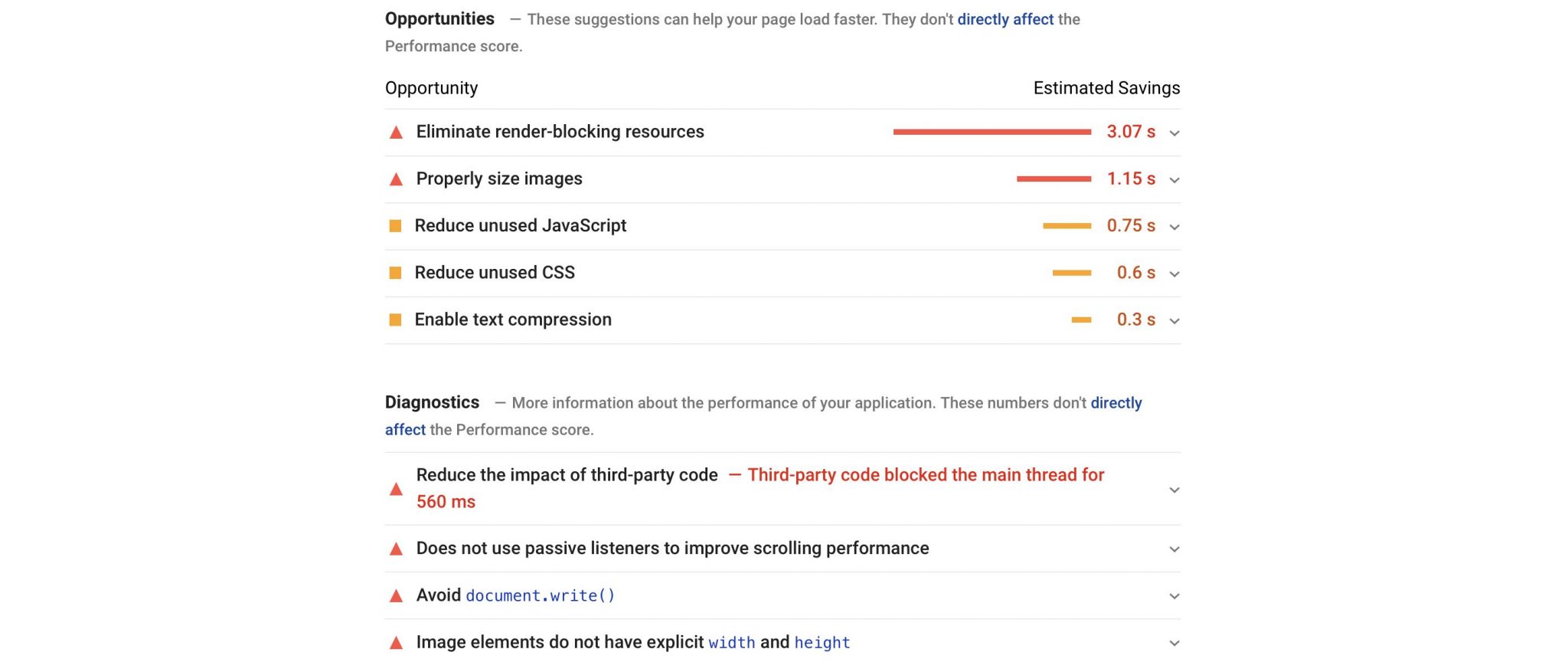Viewport: 1568px width, 662px height.
Task: Expand the Enable text compression details
Action: (x=1174, y=321)
